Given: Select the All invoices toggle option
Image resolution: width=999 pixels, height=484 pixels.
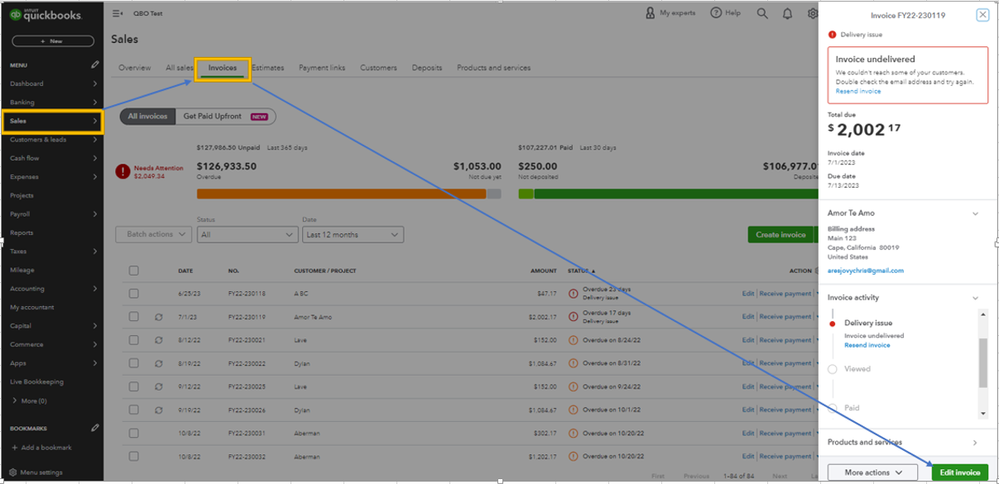Looking at the screenshot, I should click(147, 117).
